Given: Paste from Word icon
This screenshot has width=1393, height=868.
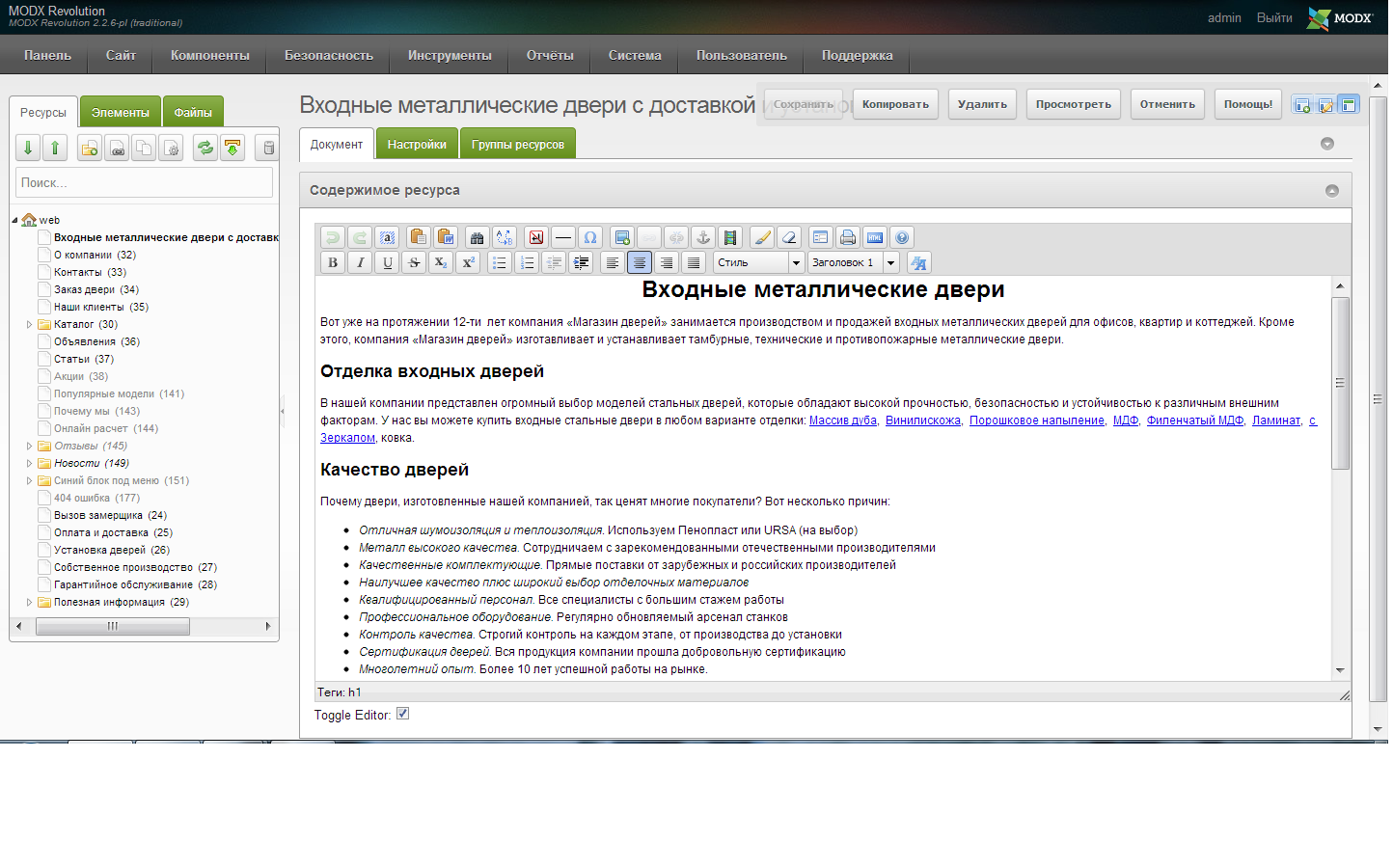Looking at the screenshot, I should coord(445,237).
